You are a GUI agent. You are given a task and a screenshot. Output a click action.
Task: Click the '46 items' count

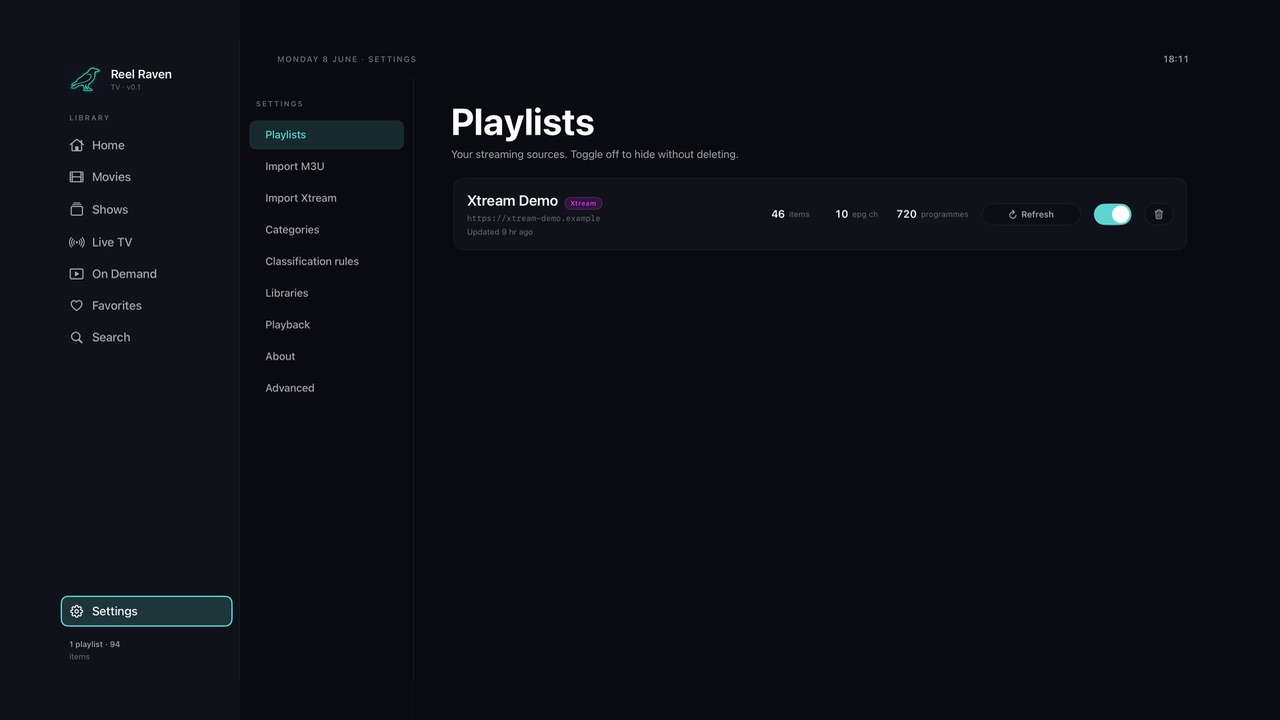click(790, 214)
